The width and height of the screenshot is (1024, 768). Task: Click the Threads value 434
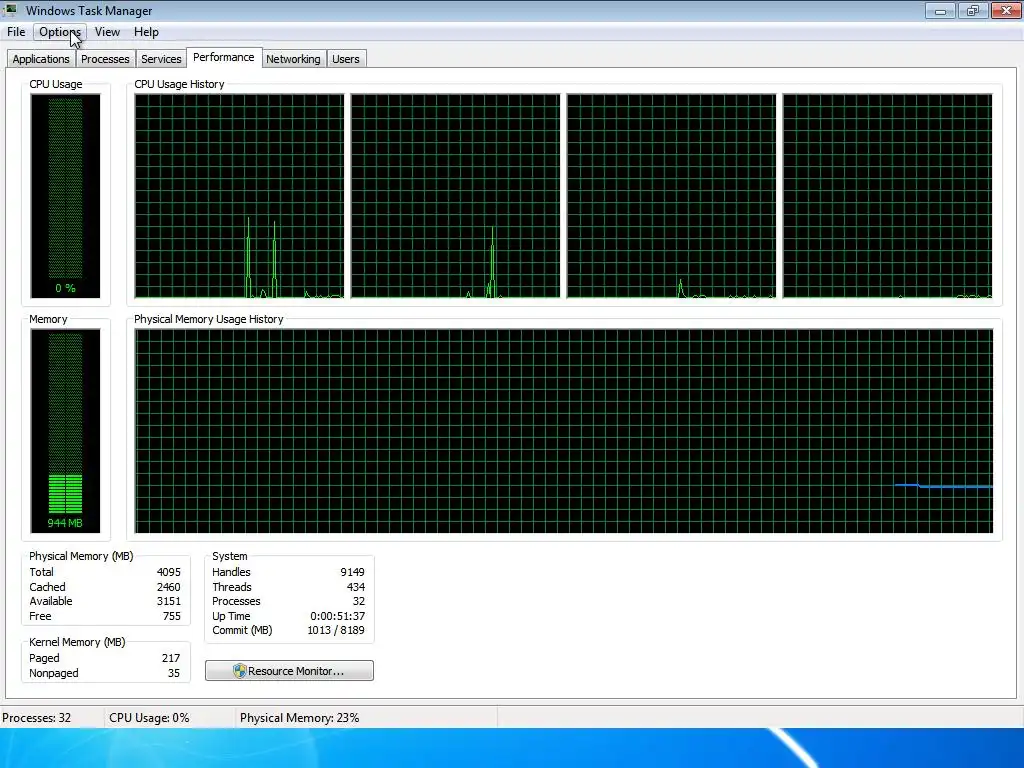(x=356, y=587)
